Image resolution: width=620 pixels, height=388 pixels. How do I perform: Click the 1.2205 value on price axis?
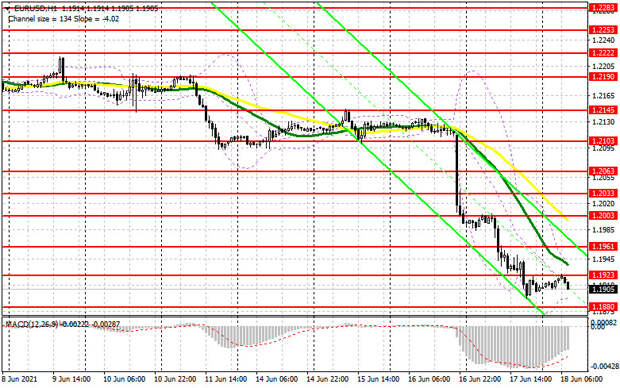tap(604, 66)
